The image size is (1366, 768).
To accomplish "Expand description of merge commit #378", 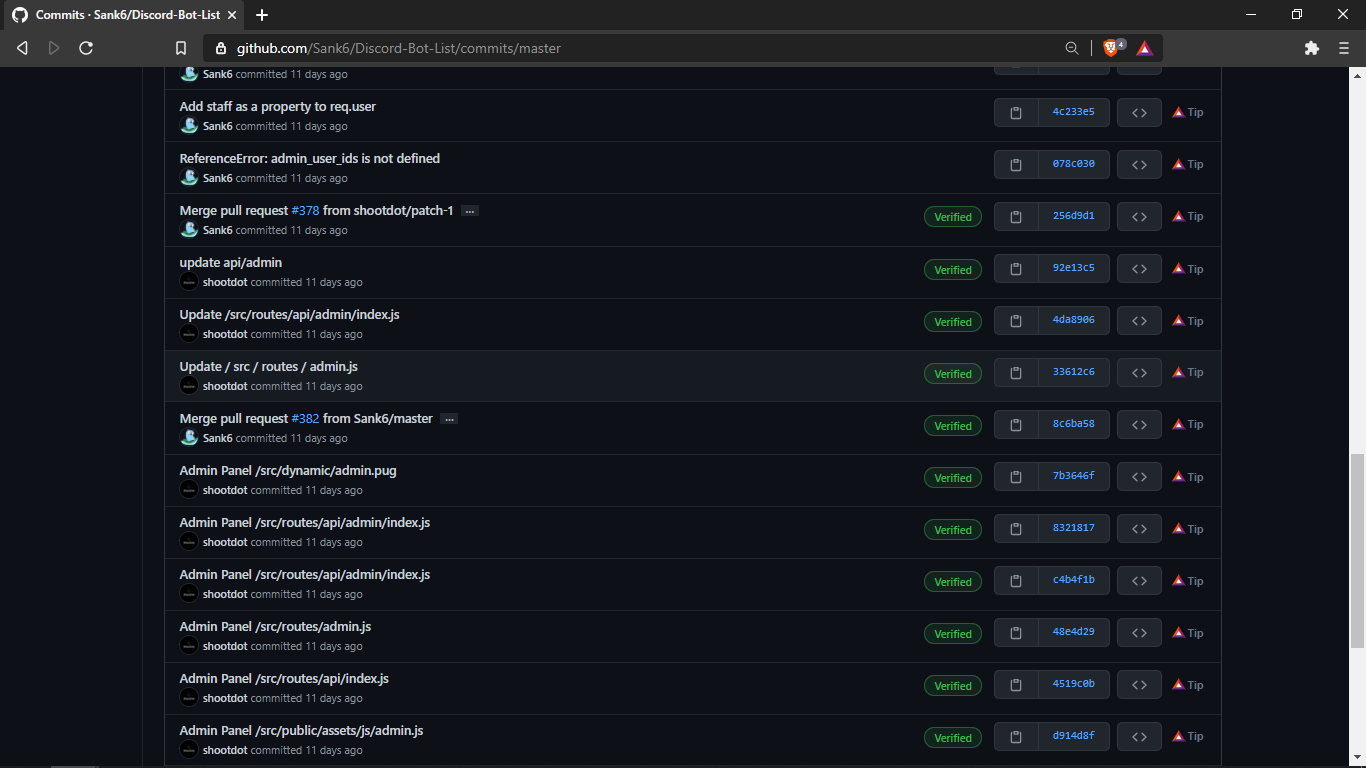I will pos(469,210).
